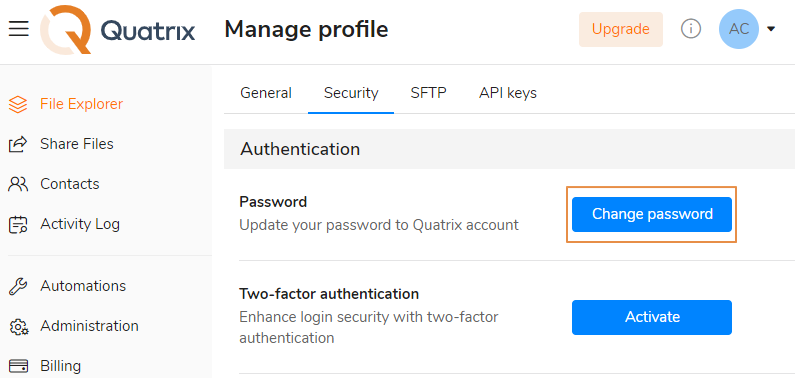Open the SFTP tab
The height and width of the screenshot is (378, 795).
point(428,93)
